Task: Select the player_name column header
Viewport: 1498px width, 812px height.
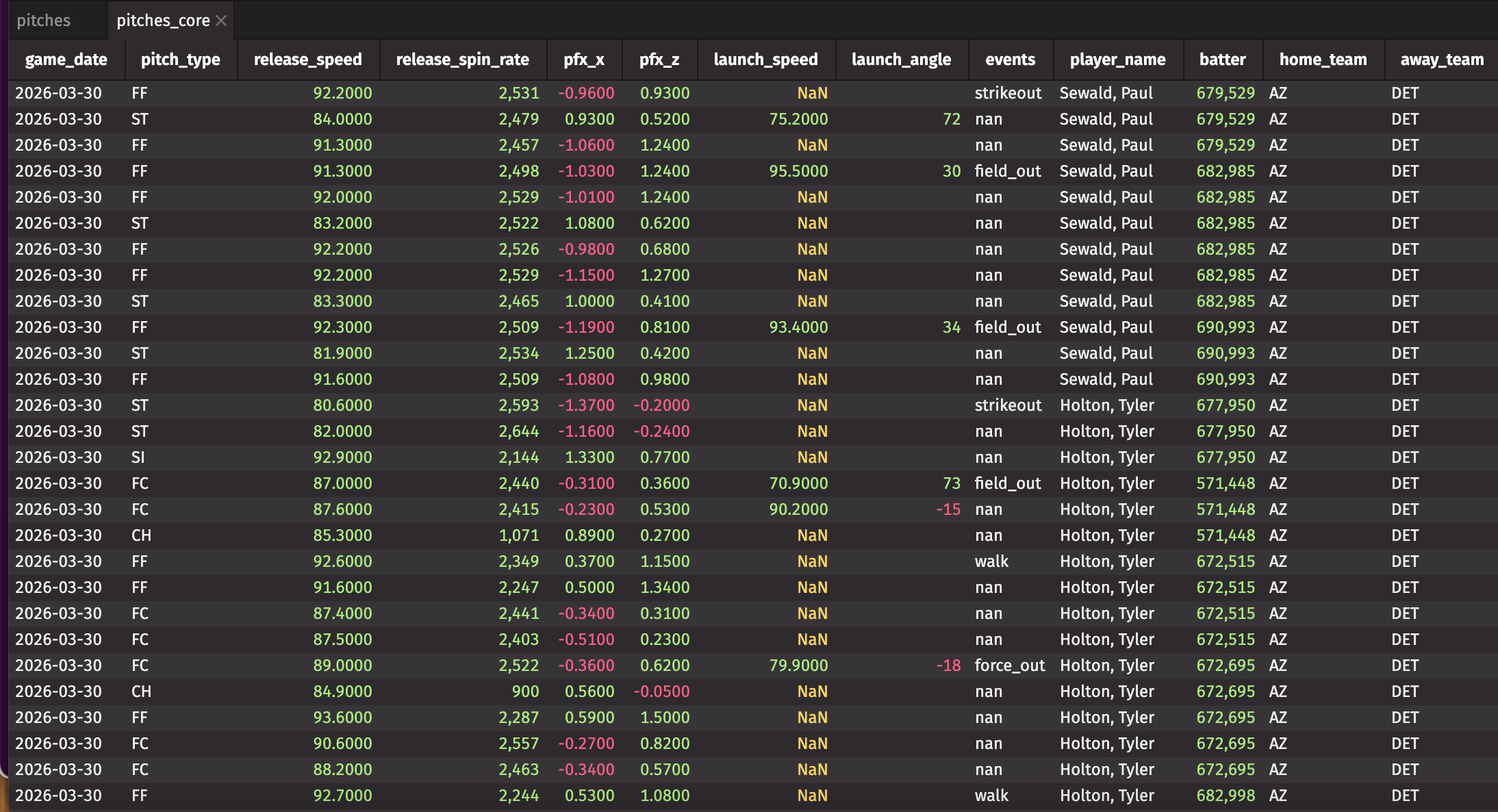Action: coord(1117,60)
